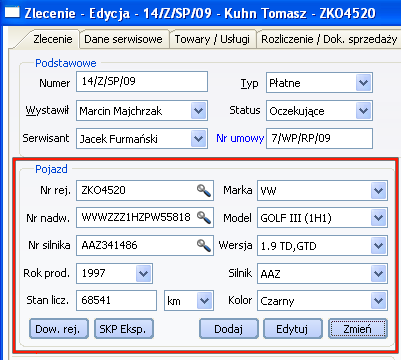Screen dimensions: 401x360
Task: Click the SKP Eksp. button
Action: (124, 329)
